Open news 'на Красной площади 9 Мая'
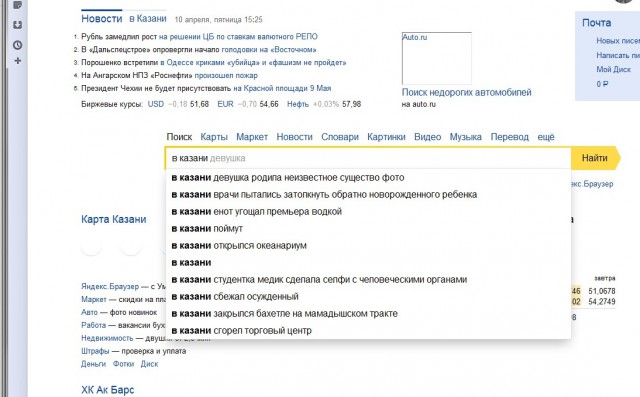This screenshot has width=640, height=397. point(282,88)
